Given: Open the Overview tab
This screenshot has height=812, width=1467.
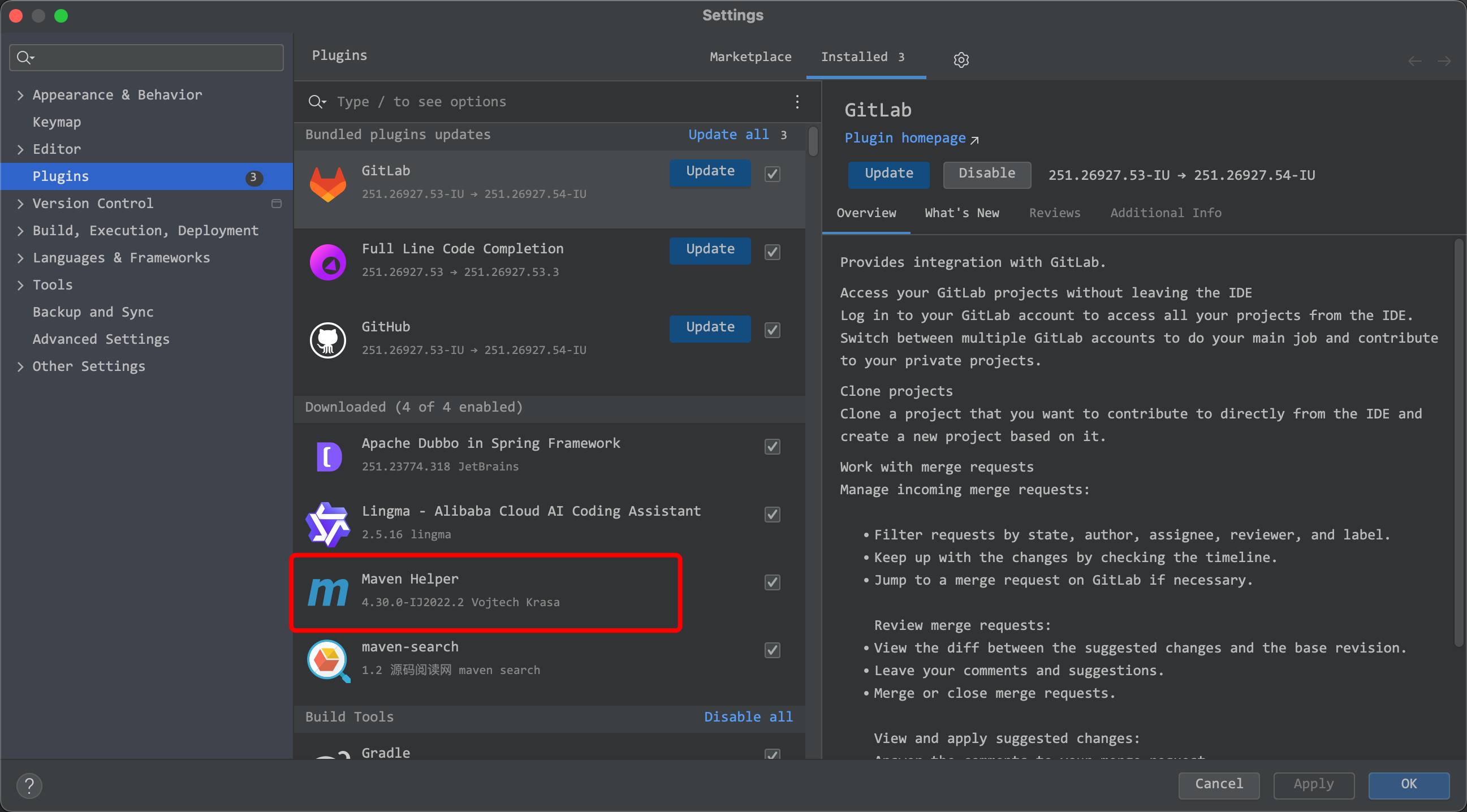Looking at the screenshot, I should pyautogui.click(x=866, y=213).
